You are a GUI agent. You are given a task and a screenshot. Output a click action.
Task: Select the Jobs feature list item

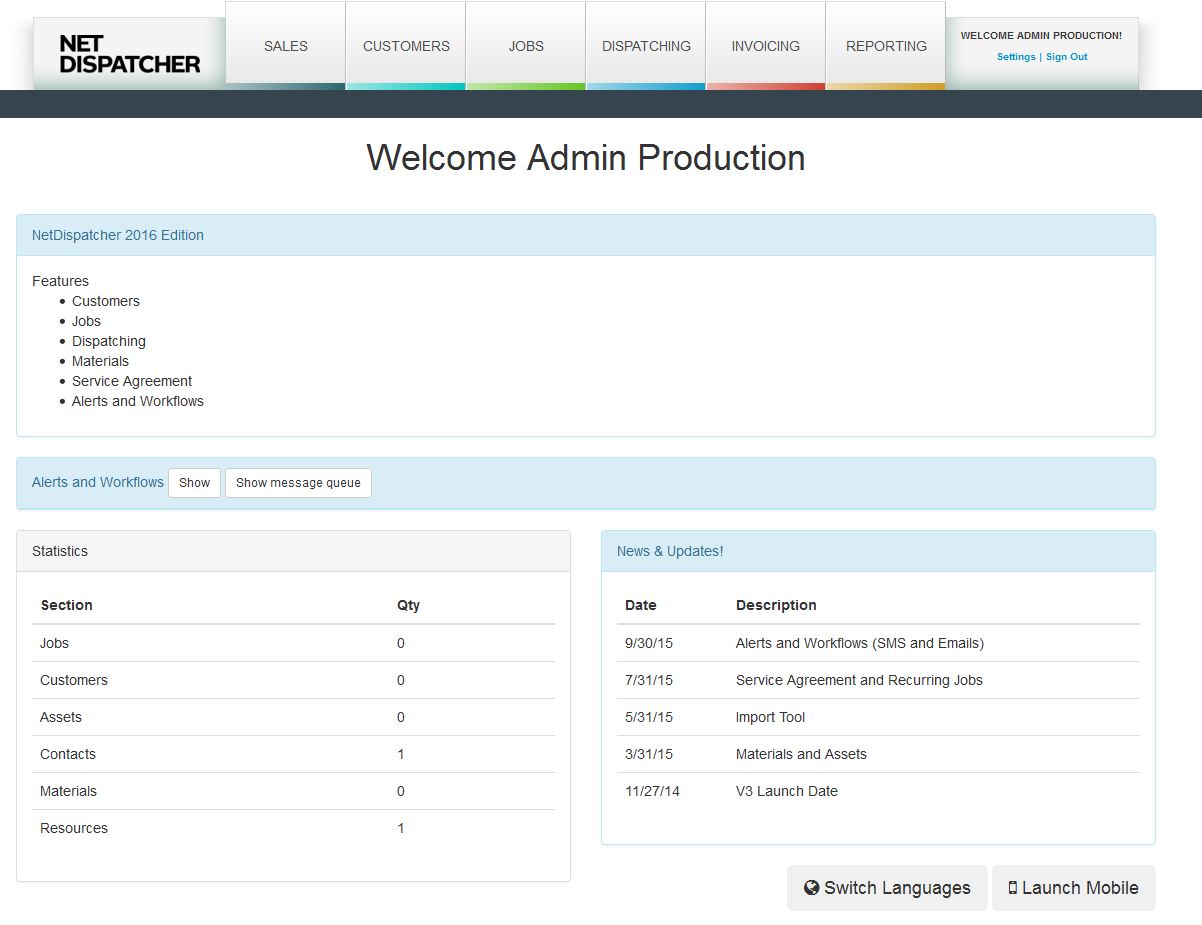pyautogui.click(x=86, y=321)
